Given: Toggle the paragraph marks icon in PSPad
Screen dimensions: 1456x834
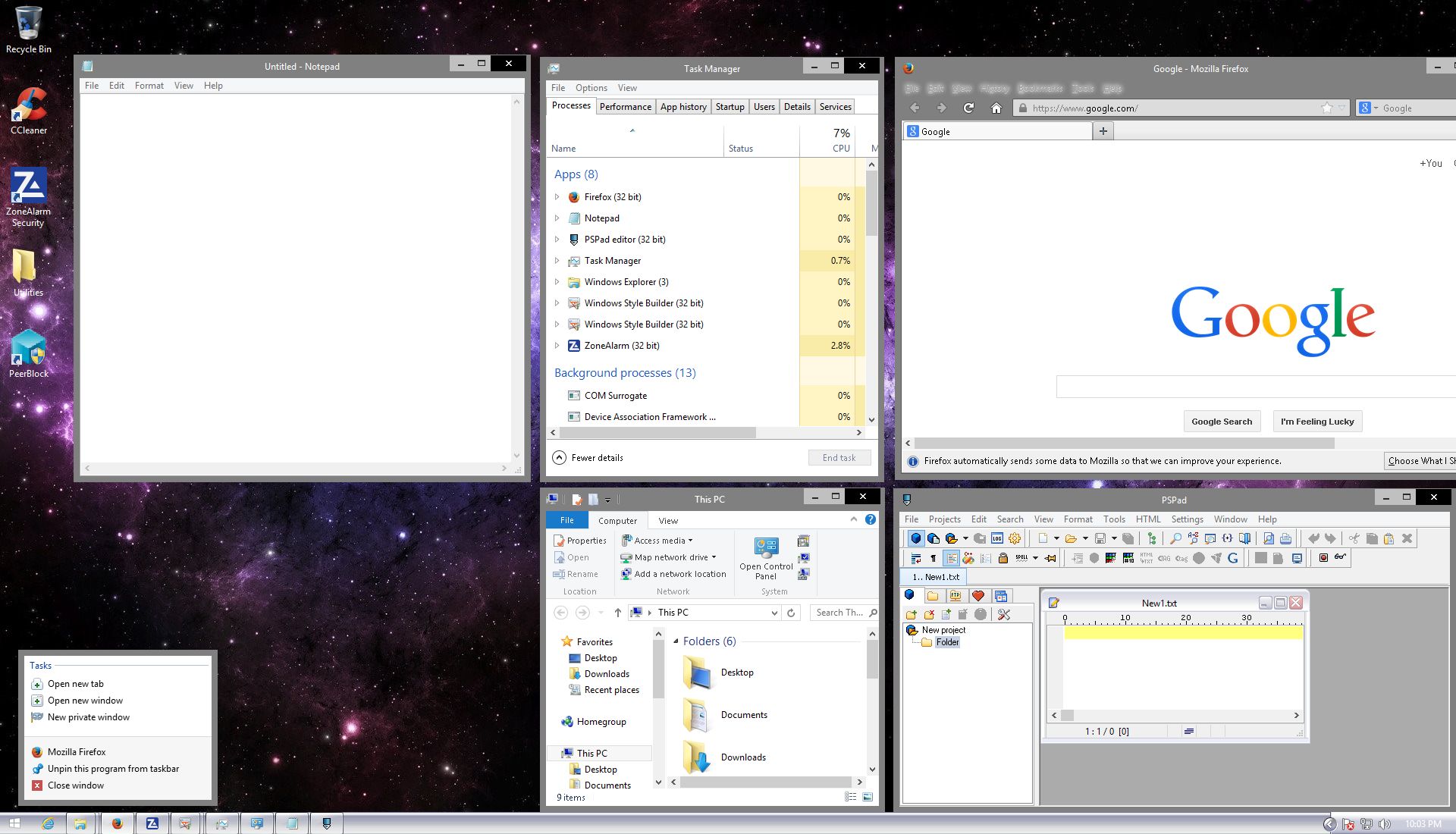Looking at the screenshot, I should pos(933,558).
